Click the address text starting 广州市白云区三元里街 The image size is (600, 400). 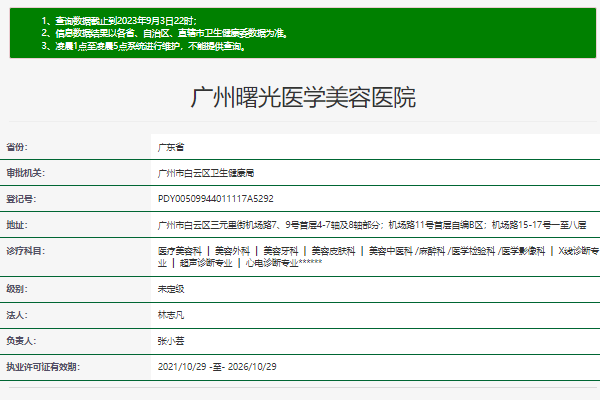(371, 224)
